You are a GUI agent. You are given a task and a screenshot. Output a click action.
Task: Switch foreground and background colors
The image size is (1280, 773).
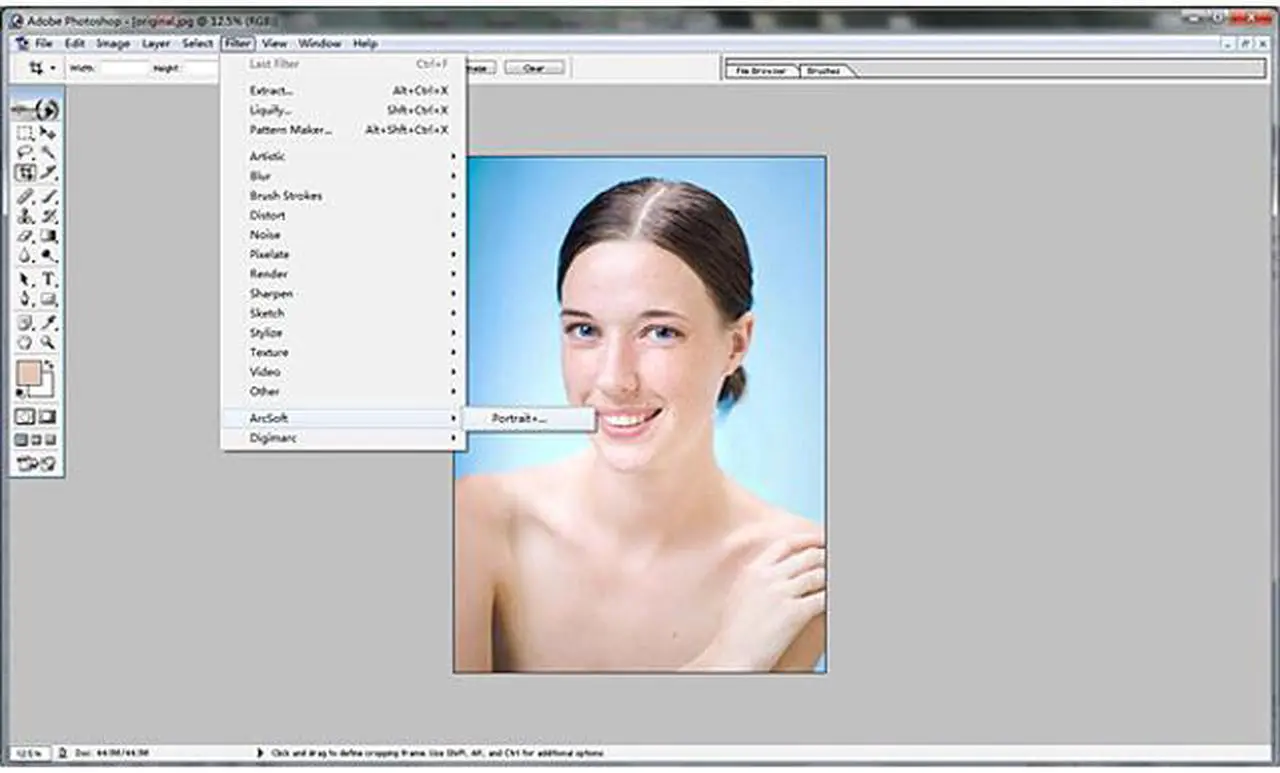(50, 366)
